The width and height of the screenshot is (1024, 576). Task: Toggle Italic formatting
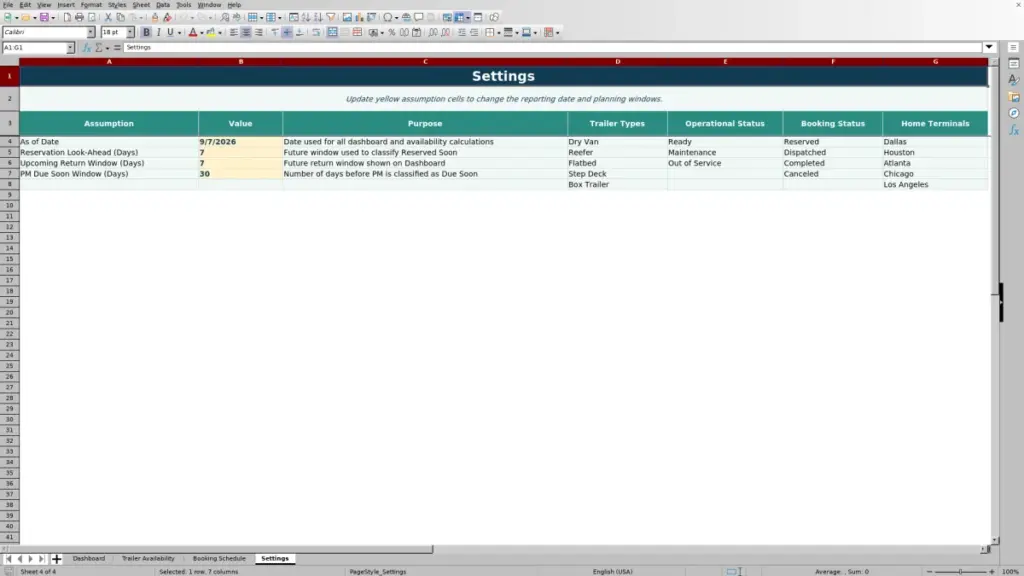(159, 32)
